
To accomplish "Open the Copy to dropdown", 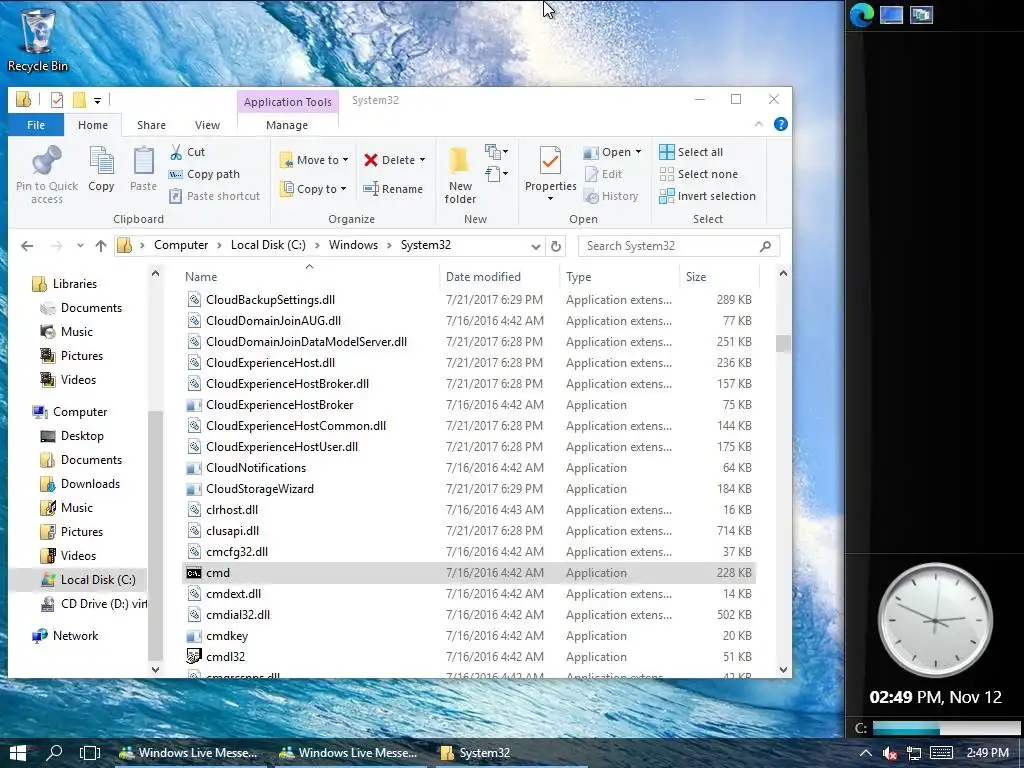I will (x=313, y=189).
